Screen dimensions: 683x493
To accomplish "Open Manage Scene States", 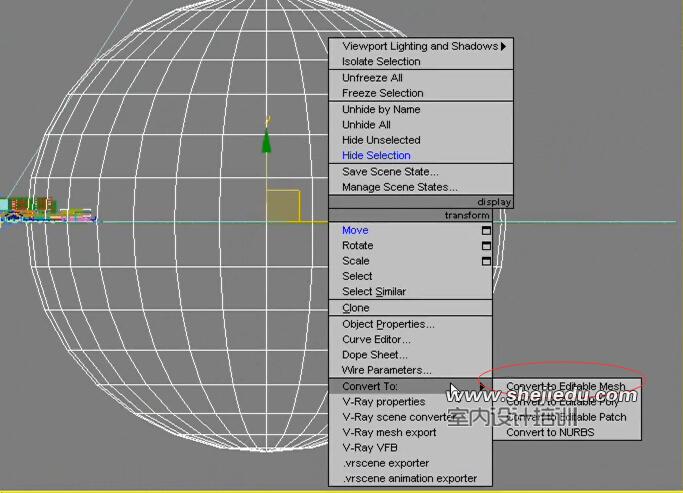I will tap(421, 187).
